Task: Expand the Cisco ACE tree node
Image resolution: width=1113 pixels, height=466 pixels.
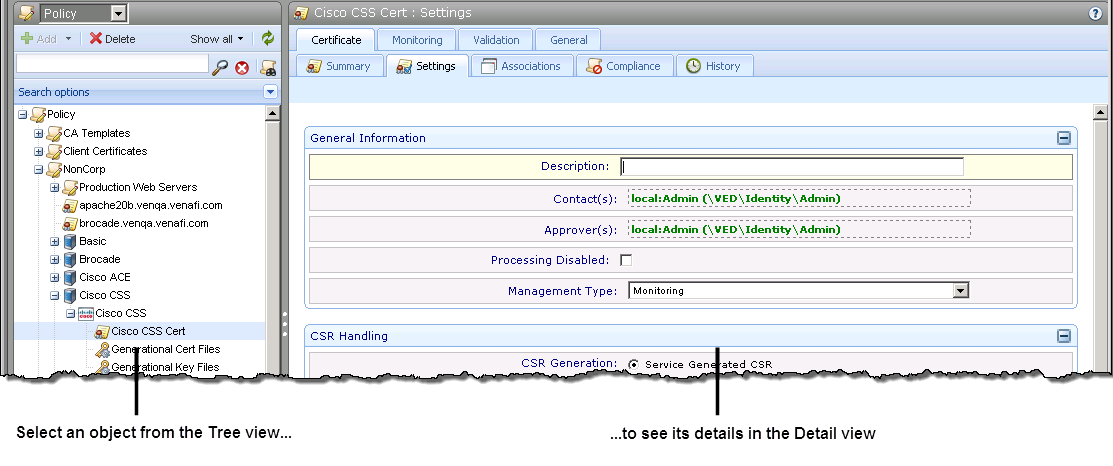Action: [x=55, y=277]
